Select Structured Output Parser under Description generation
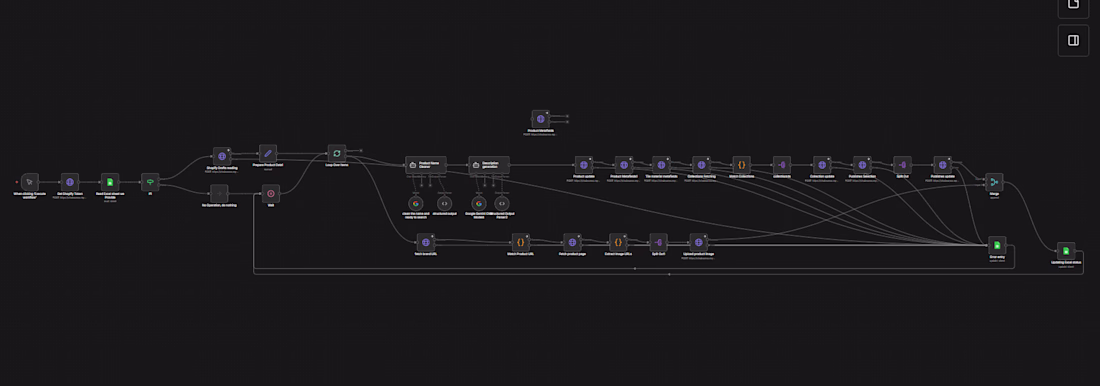 coord(501,204)
